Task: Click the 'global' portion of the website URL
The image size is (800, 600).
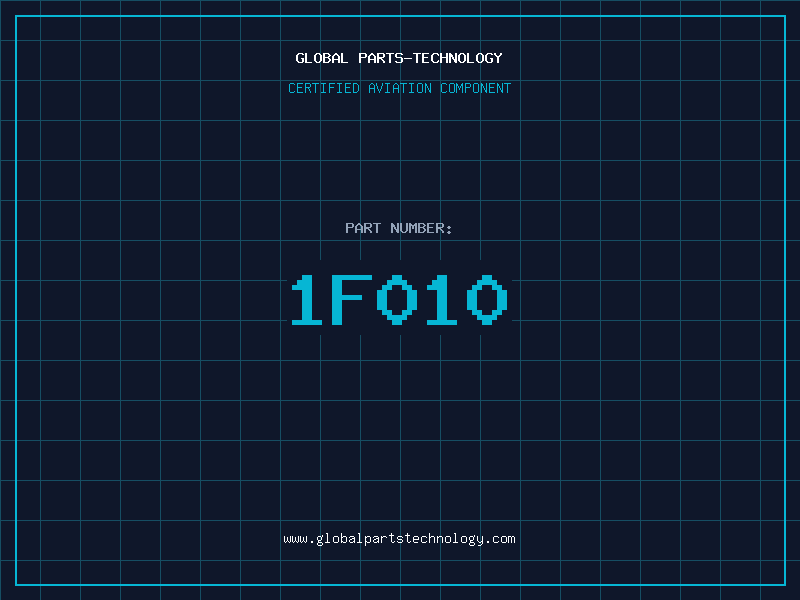Action: [x=340, y=539]
